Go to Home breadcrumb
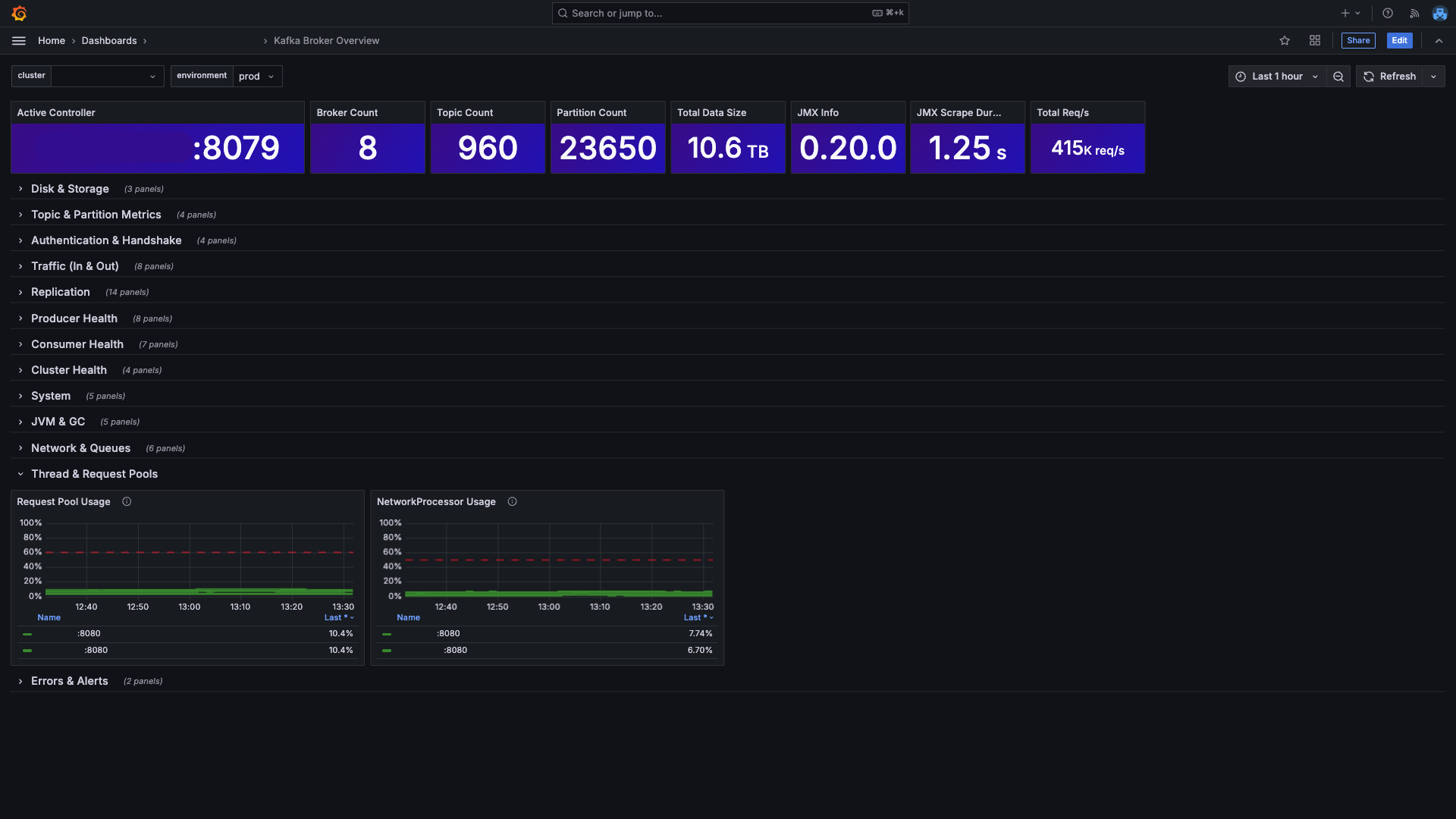The width and height of the screenshot is (1456, 819). (x=52, y=41)
